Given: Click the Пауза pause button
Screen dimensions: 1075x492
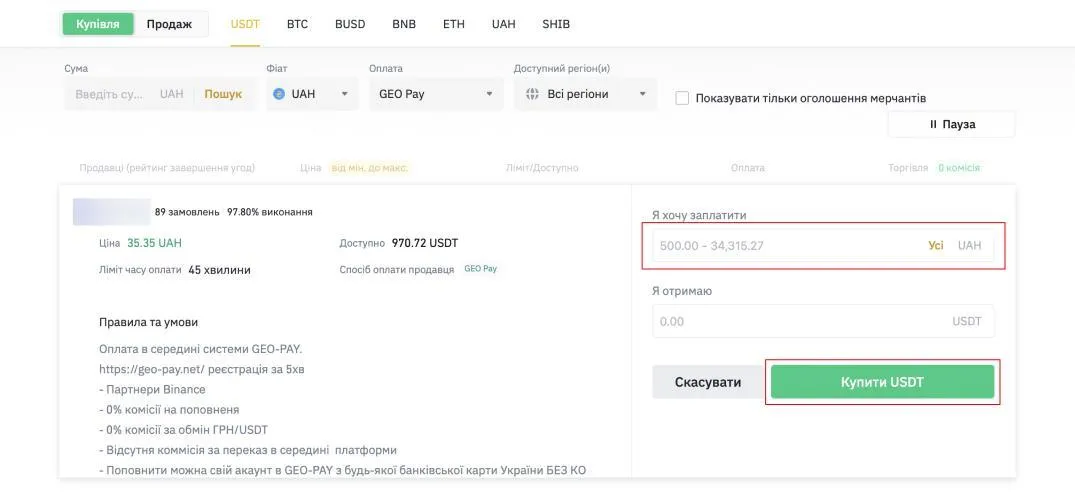Looking at the screenshot, I should pyautogui.click(x=951, y=124).
